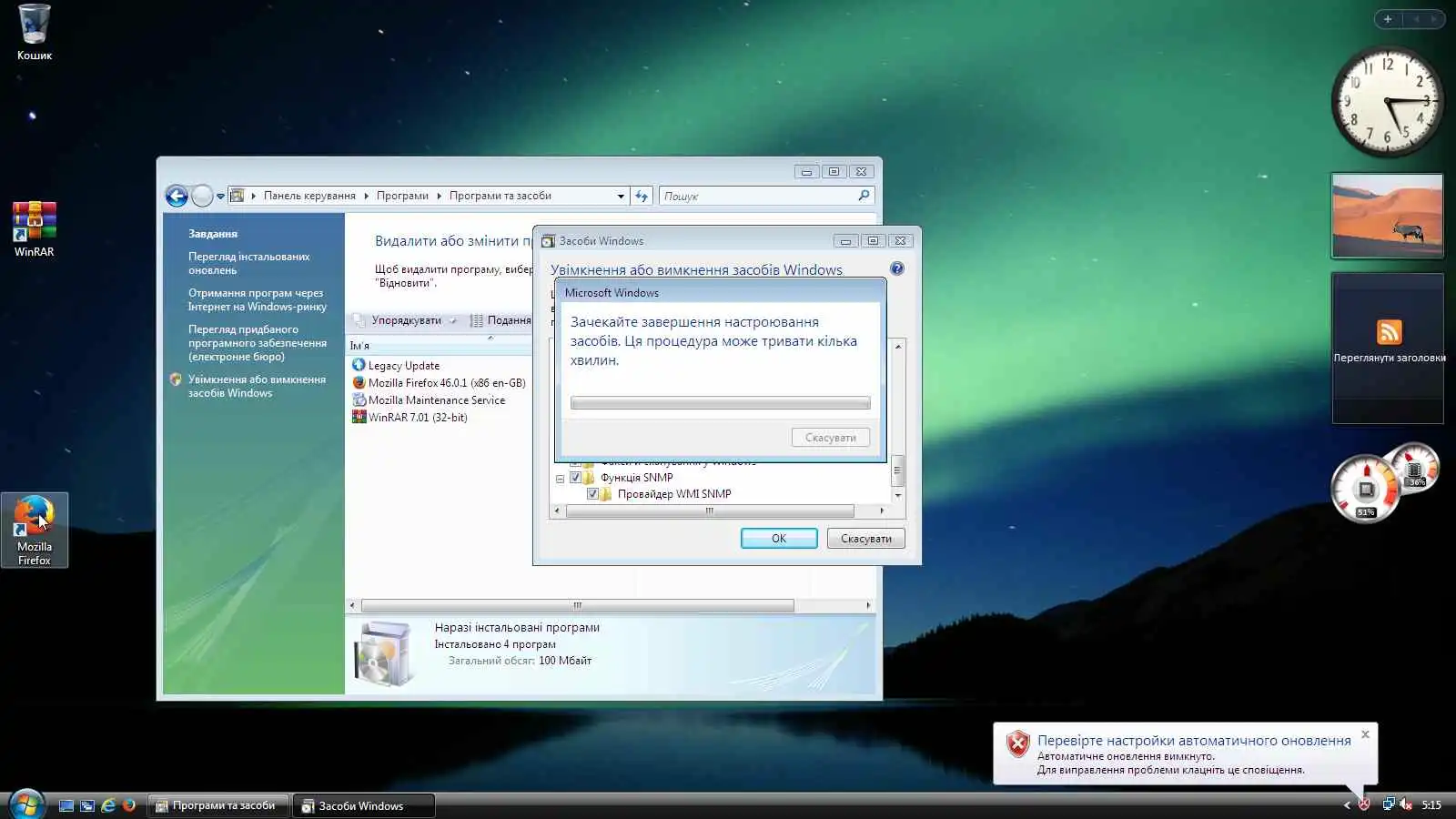Screen dimensions: 1456x819
Task: Open the Recycle Bin (Кошик) desktop icon
Action: pos(35,33)
